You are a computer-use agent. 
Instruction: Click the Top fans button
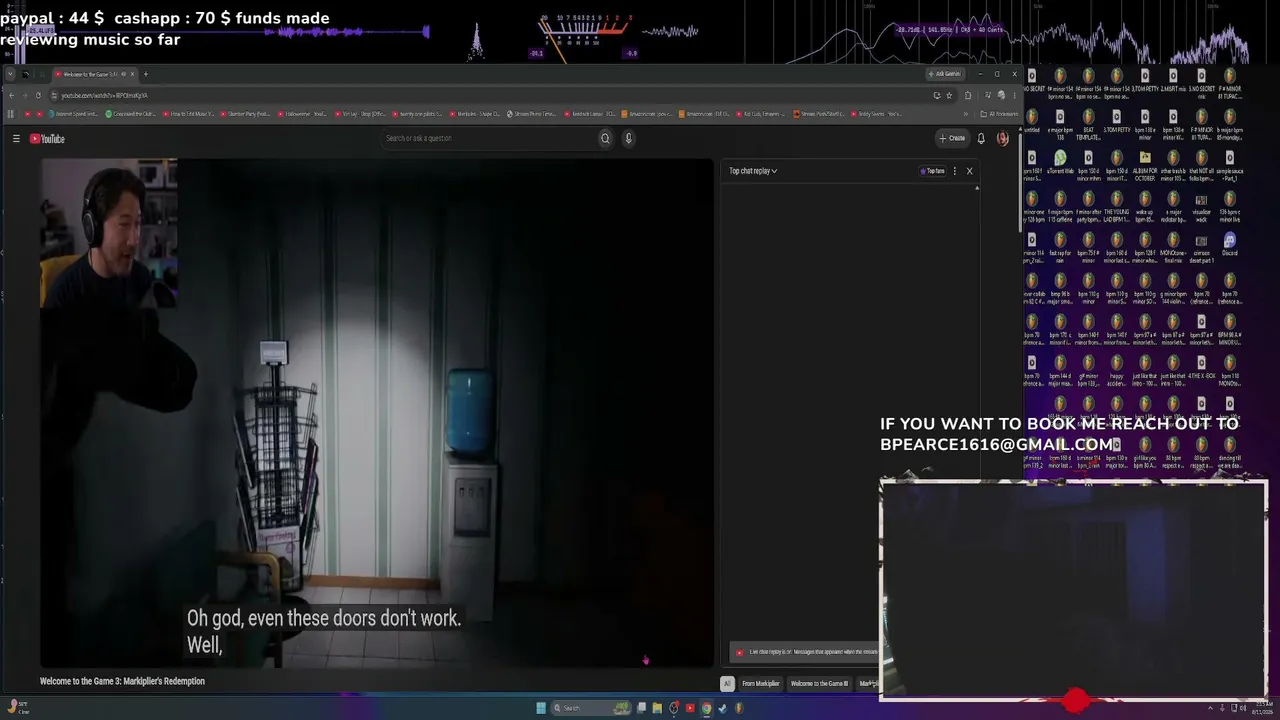click(x=933, y=171)
